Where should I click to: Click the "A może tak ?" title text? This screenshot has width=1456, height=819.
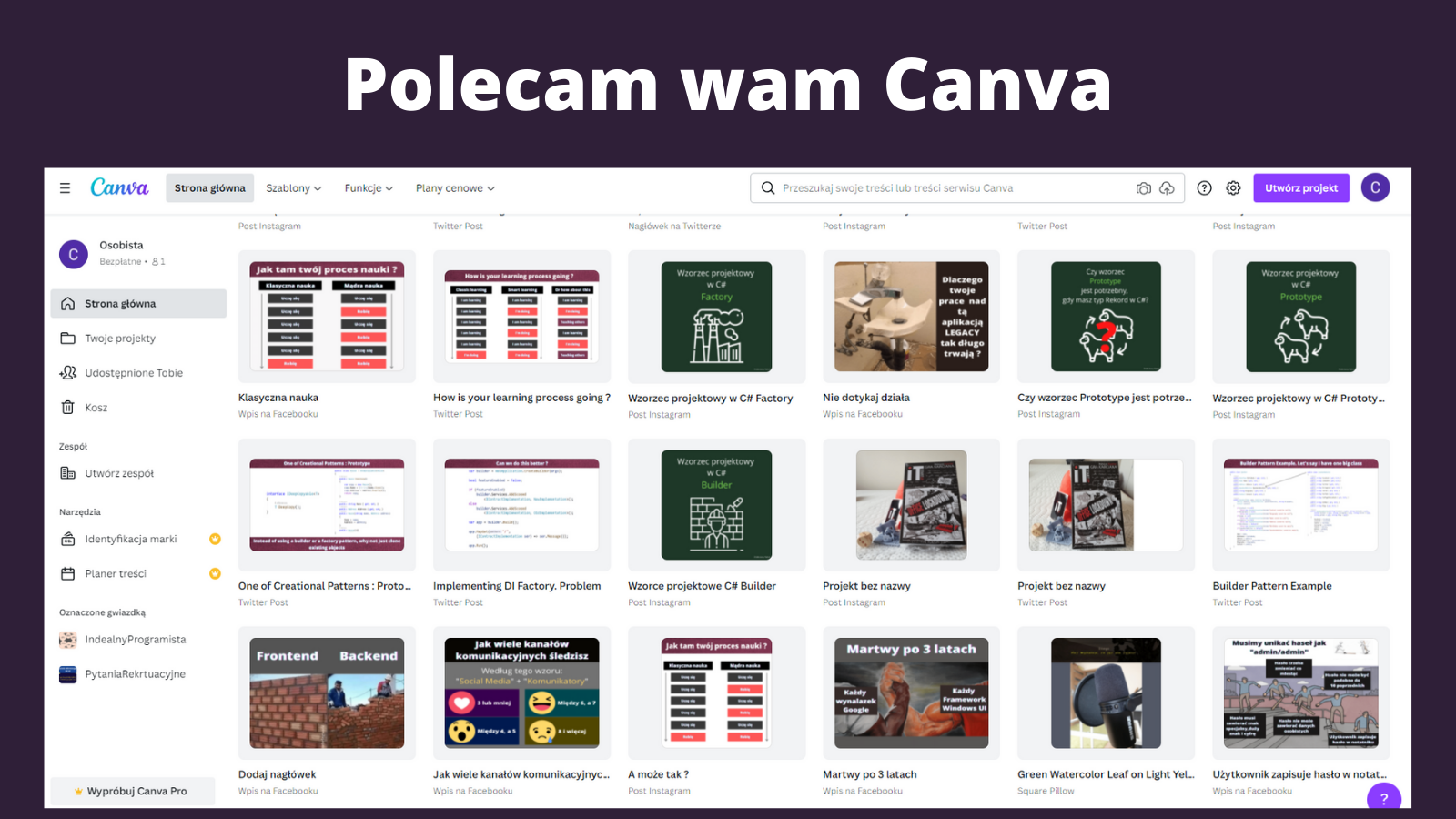(659, 774)
